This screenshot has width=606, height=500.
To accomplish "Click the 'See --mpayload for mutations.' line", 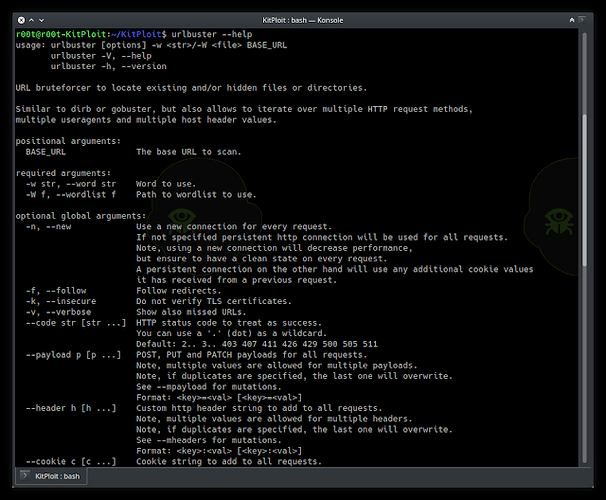I will click(x=209, y=387).
